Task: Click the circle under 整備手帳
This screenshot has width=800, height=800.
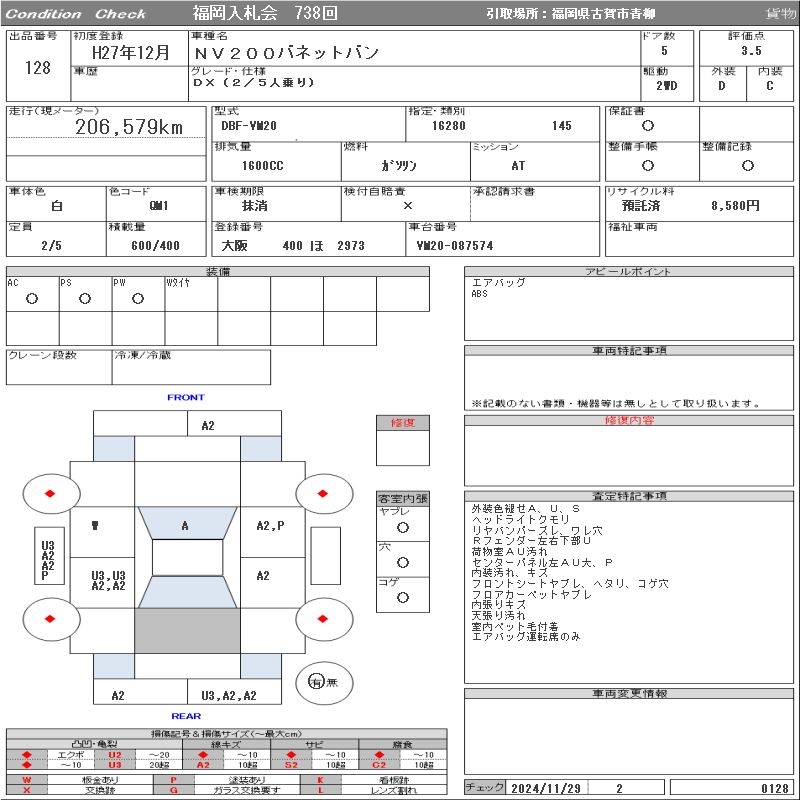Action: tap(648, 165)
